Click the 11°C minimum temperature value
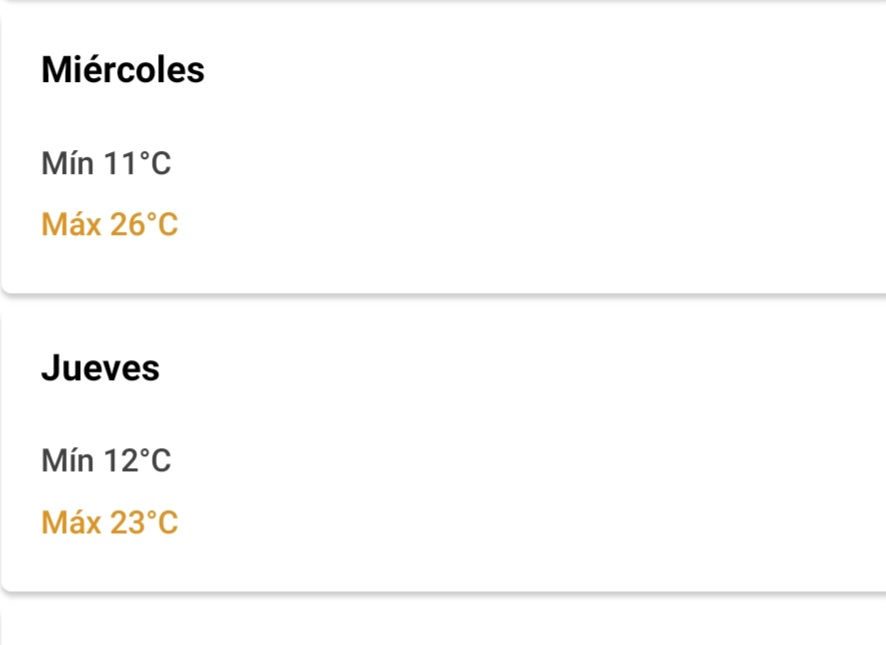 [137, 163]
